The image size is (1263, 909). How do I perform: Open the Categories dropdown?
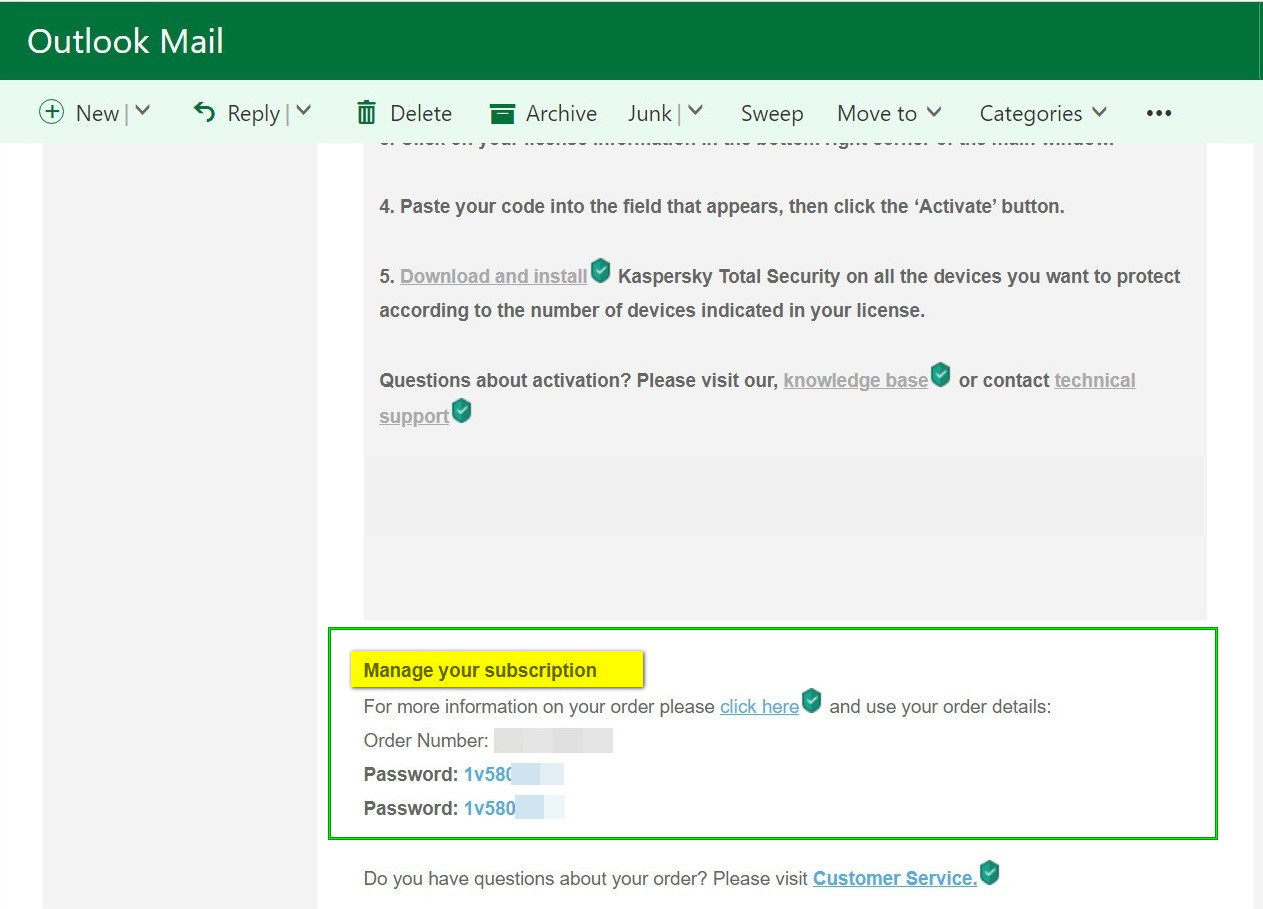[x=1043, y=113]
